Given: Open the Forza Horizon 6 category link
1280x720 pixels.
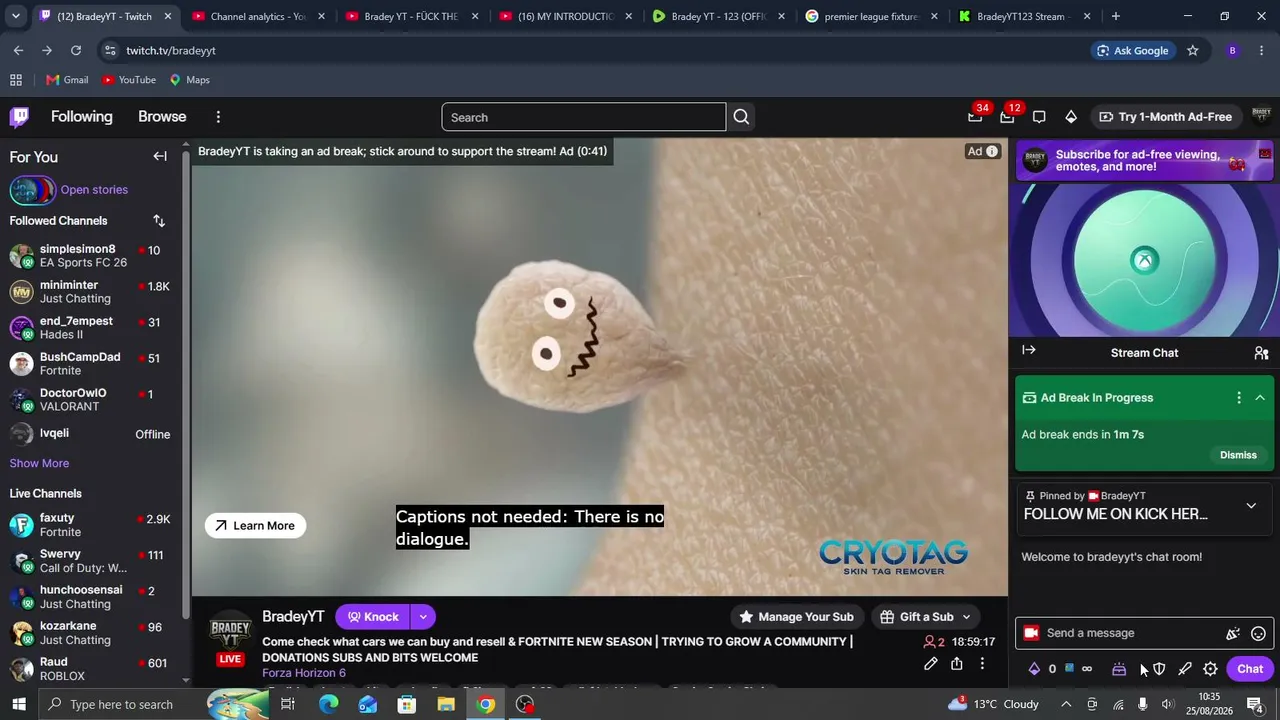Looking at the screenshot, I should [304, 673].
